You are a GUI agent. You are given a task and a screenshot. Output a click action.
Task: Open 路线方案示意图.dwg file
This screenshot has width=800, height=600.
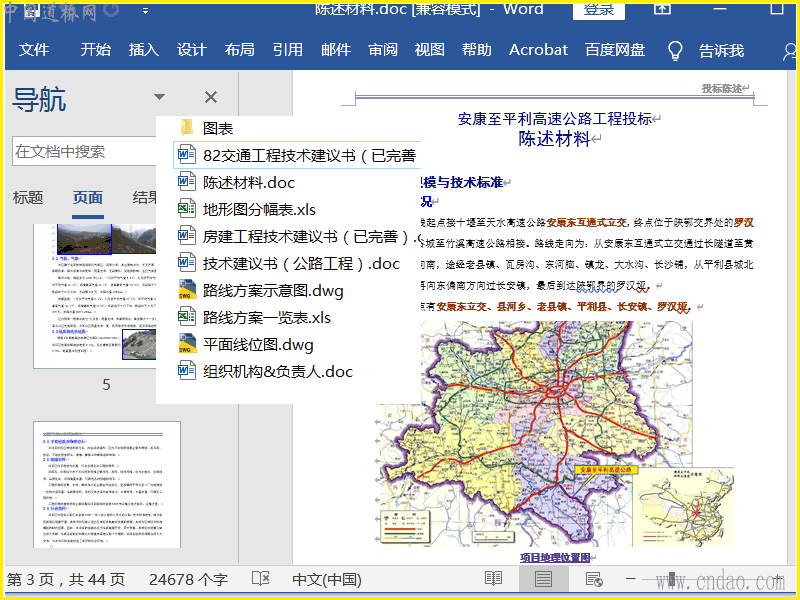273,291
